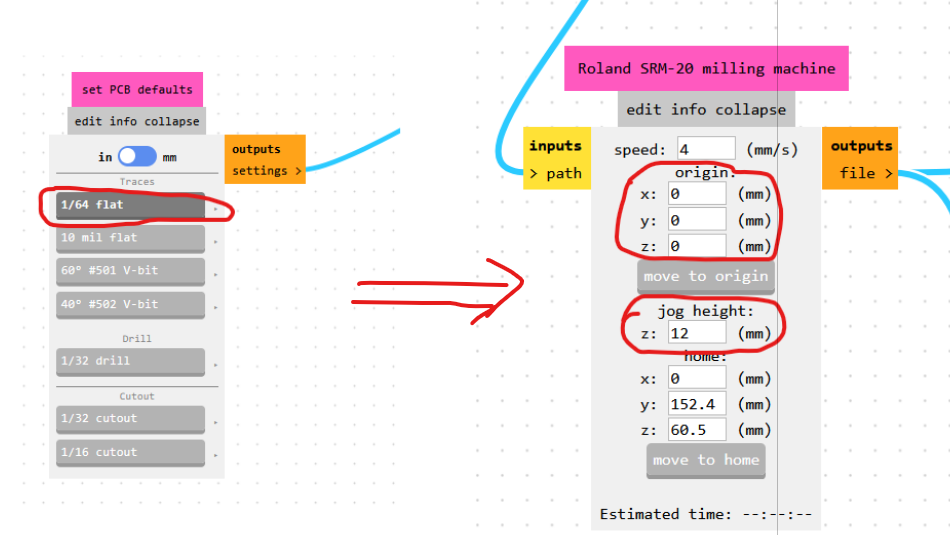950x535 pixels.
Task: Select the 1/32 drill preset
Action: pos(130,362)
